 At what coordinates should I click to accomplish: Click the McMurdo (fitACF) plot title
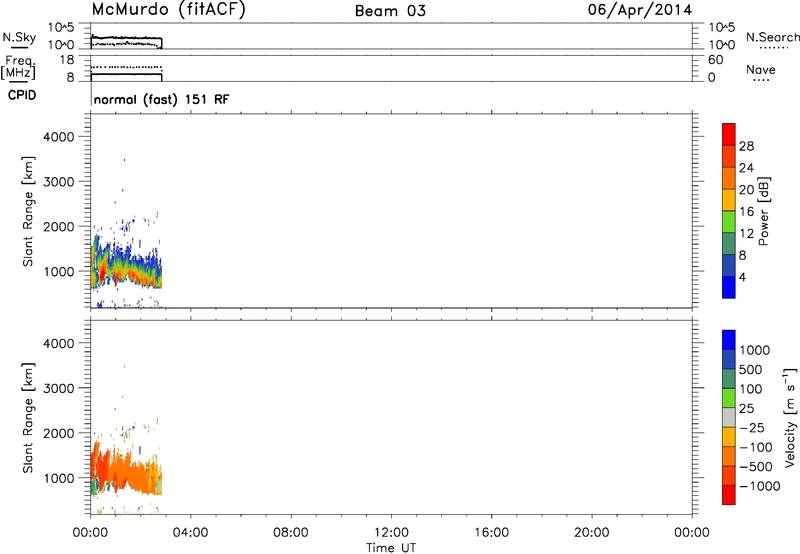click(168, 10)
